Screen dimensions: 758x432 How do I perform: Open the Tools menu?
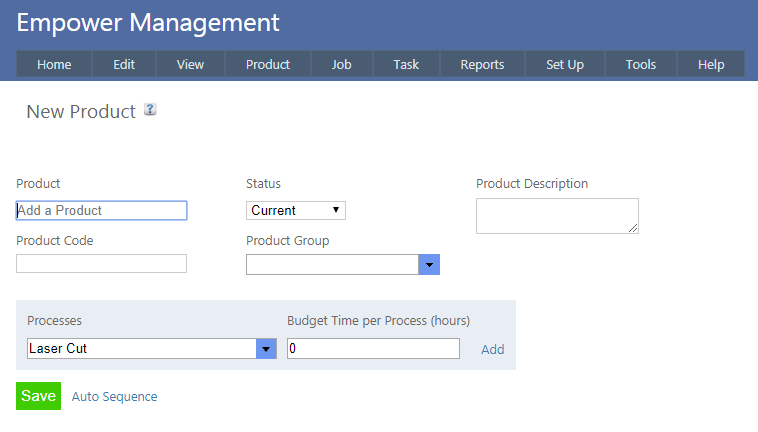click(x=641, y=64)
